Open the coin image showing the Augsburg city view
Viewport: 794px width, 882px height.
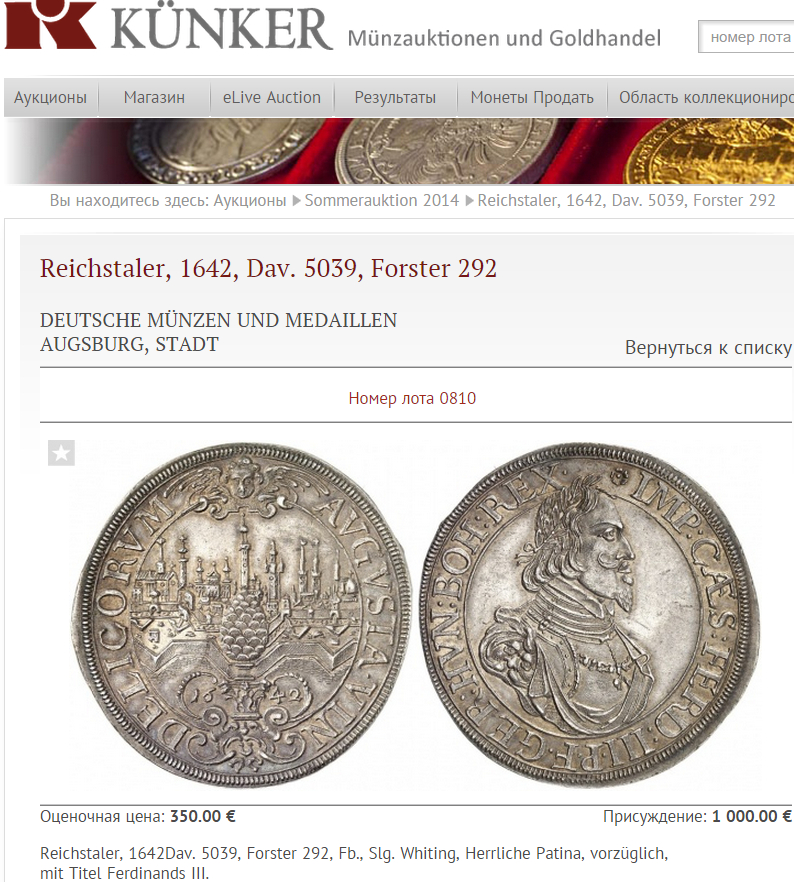tap(241, 615)
